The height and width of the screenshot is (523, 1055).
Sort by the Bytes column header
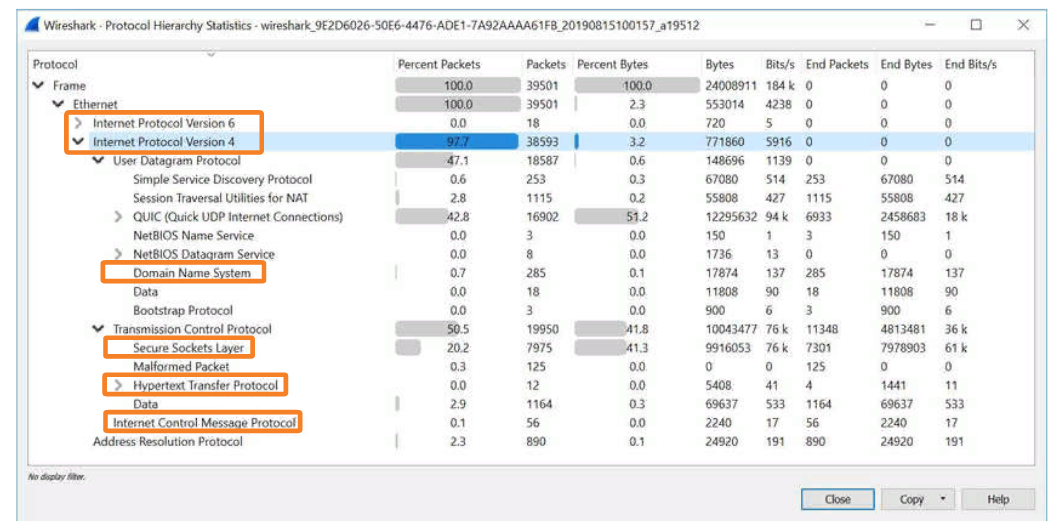click(719, 65)
